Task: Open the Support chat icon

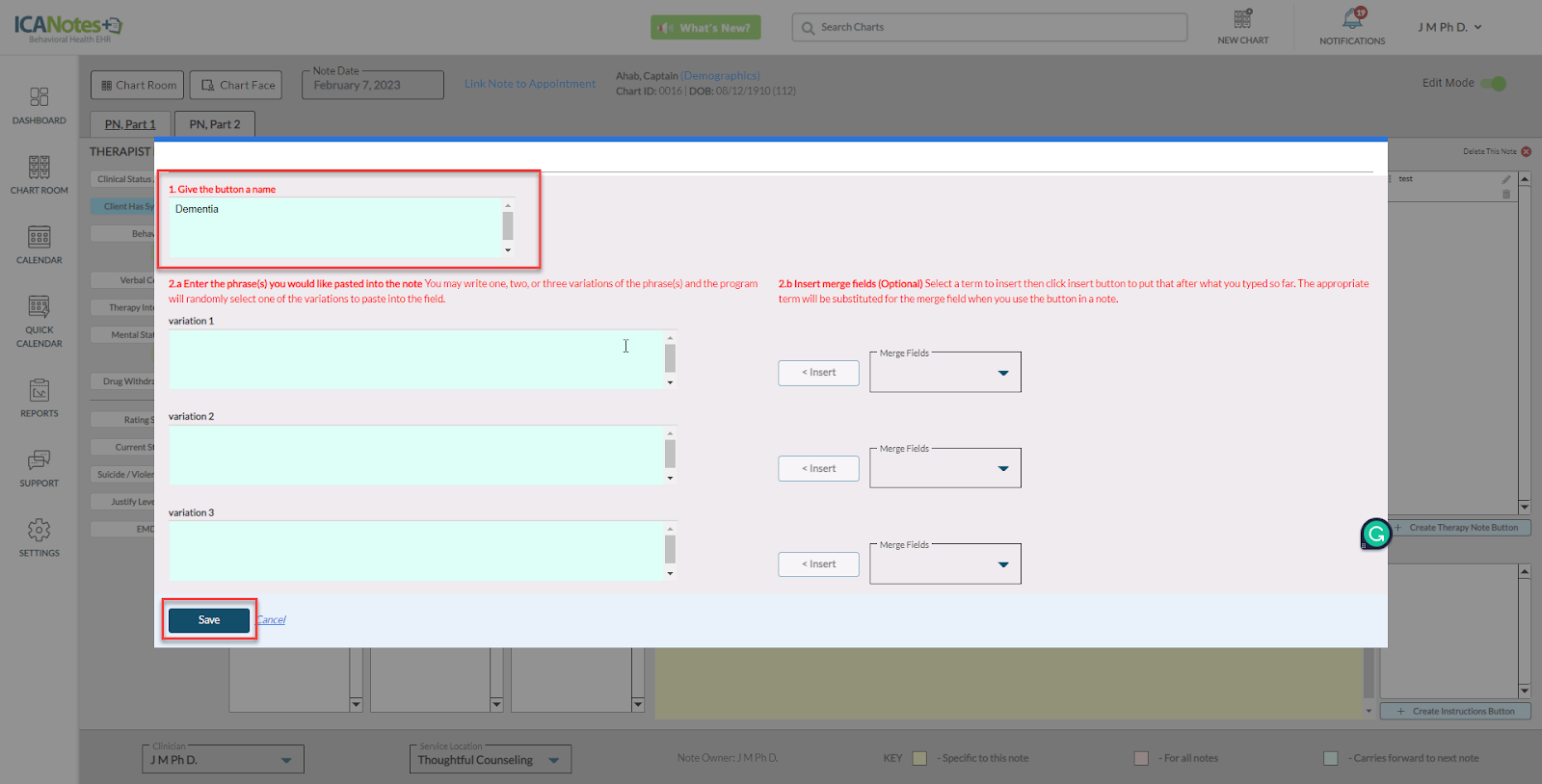Action: [x=39, y=460]
